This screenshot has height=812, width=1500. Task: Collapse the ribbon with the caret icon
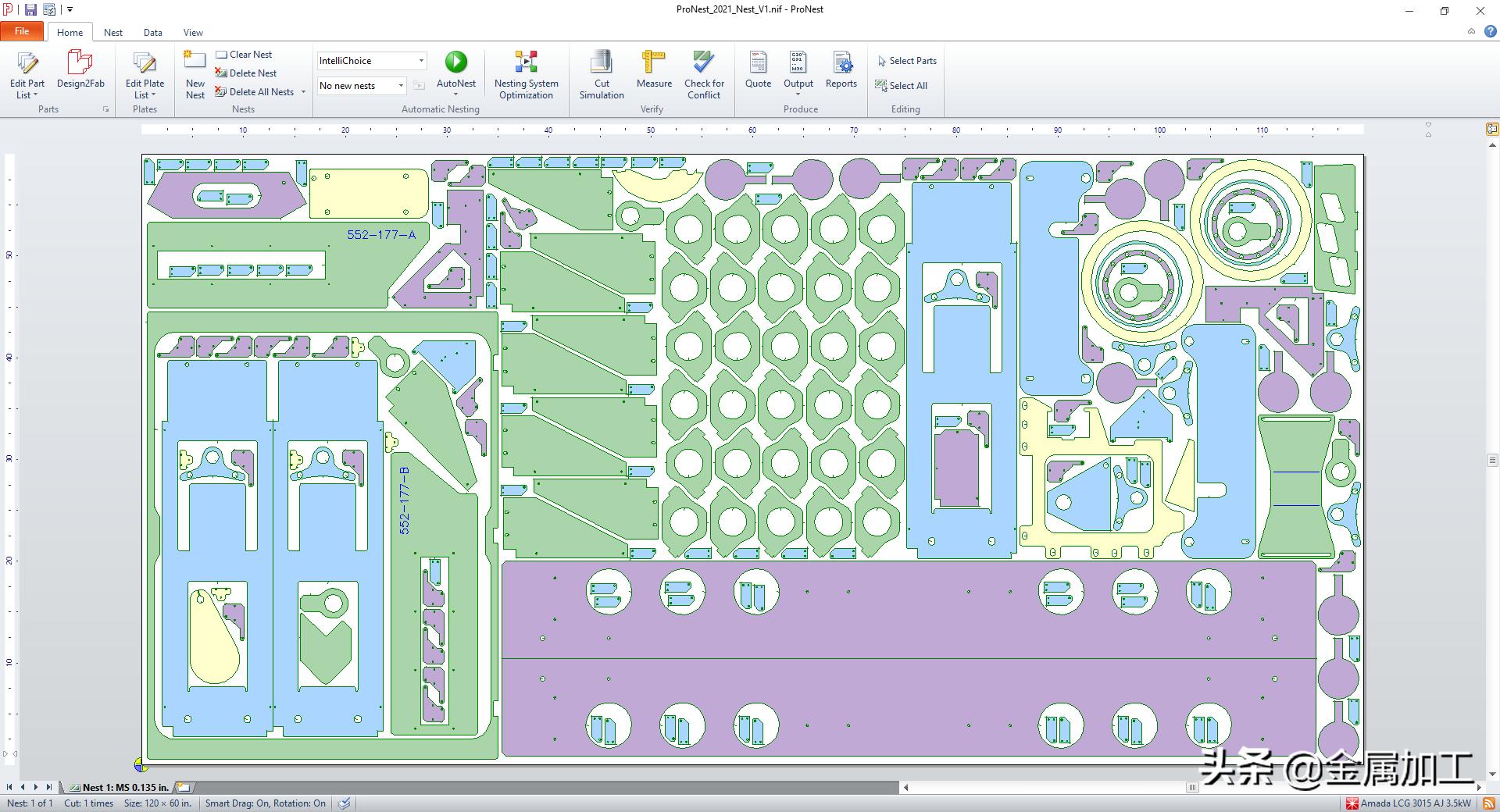[1471, 32]
